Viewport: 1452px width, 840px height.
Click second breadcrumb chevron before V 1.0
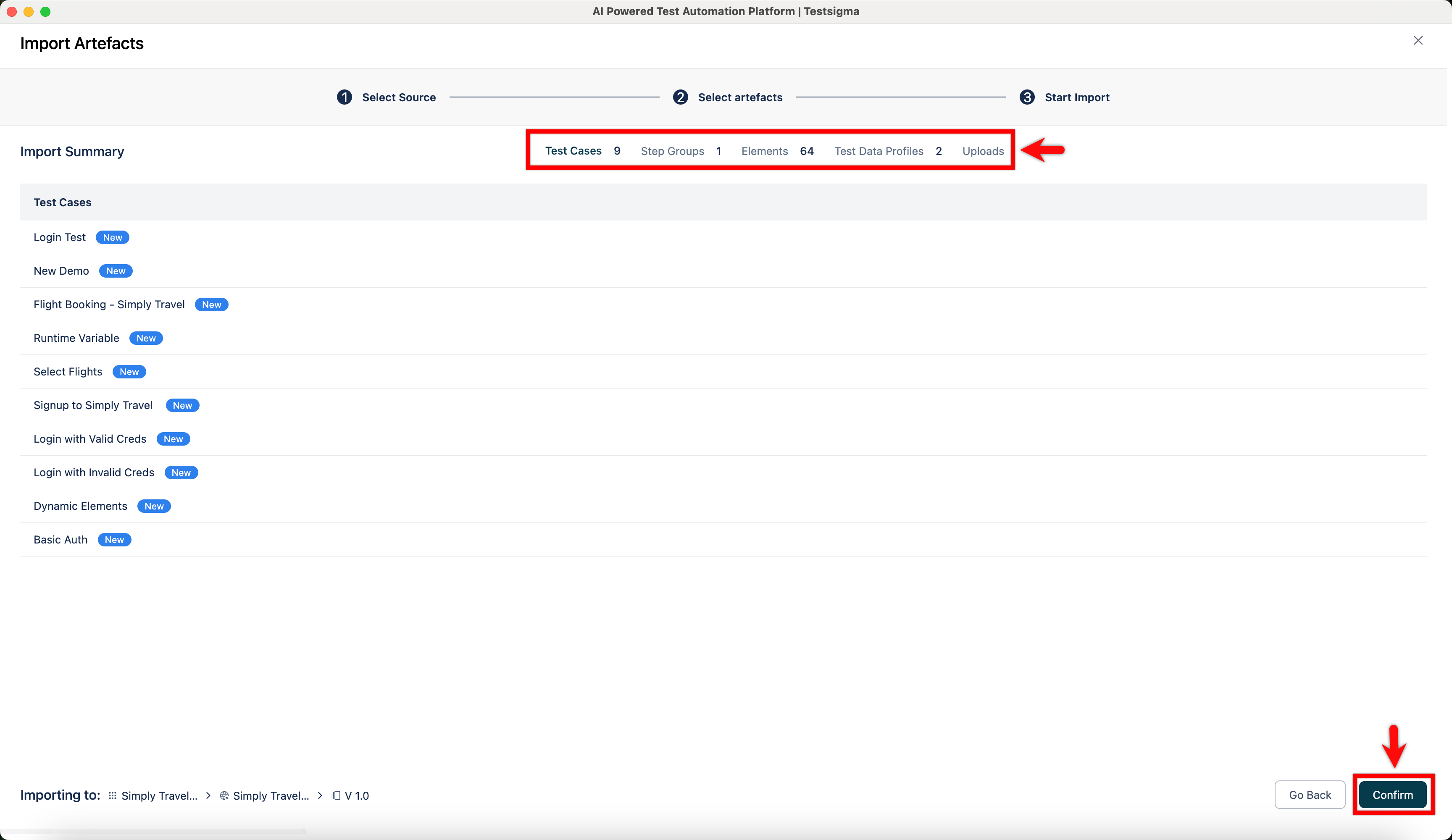pyautogui.click(x=320, y=795)
